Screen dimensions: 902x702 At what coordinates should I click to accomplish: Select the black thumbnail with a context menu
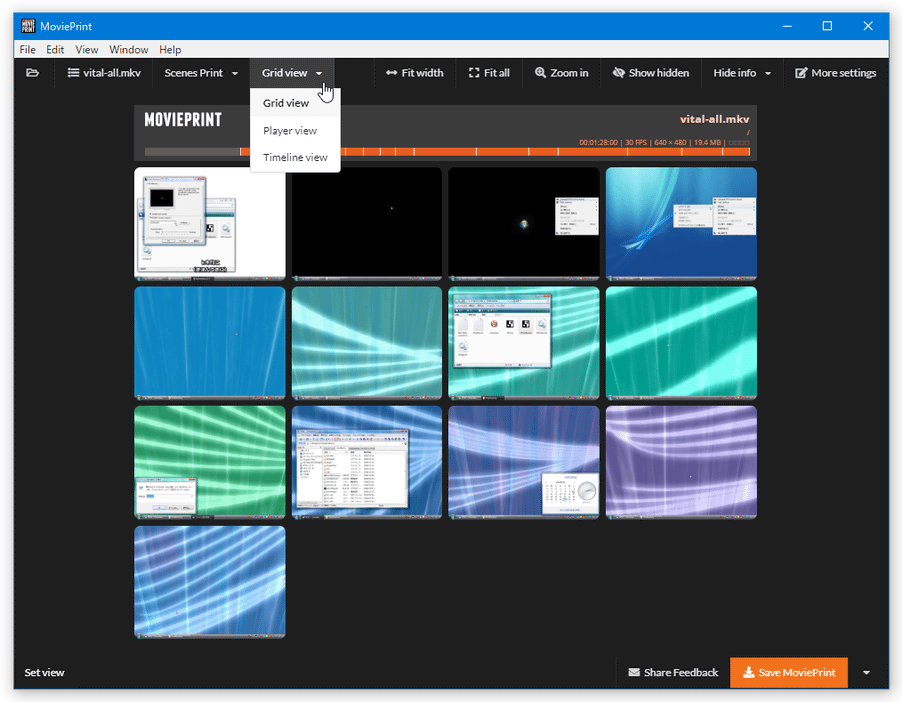click(524, 223)
